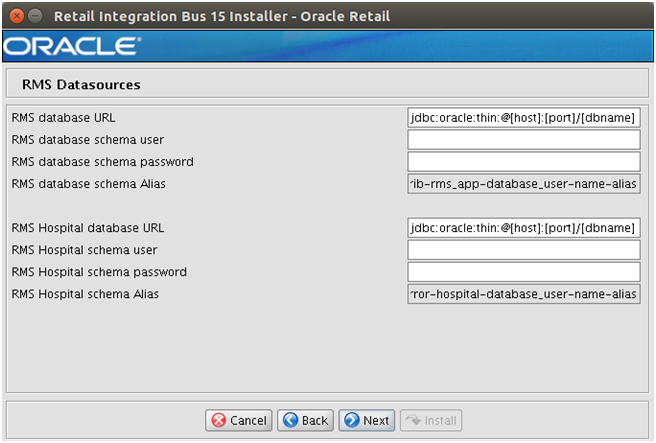Go Back to the previous installer step

pyautogui.click(x=305, y=420)
